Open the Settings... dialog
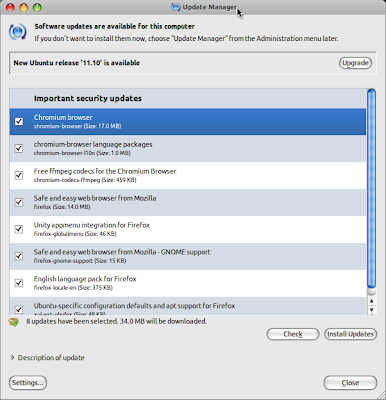Screen dimensions: 386x400 coord(28,382)
